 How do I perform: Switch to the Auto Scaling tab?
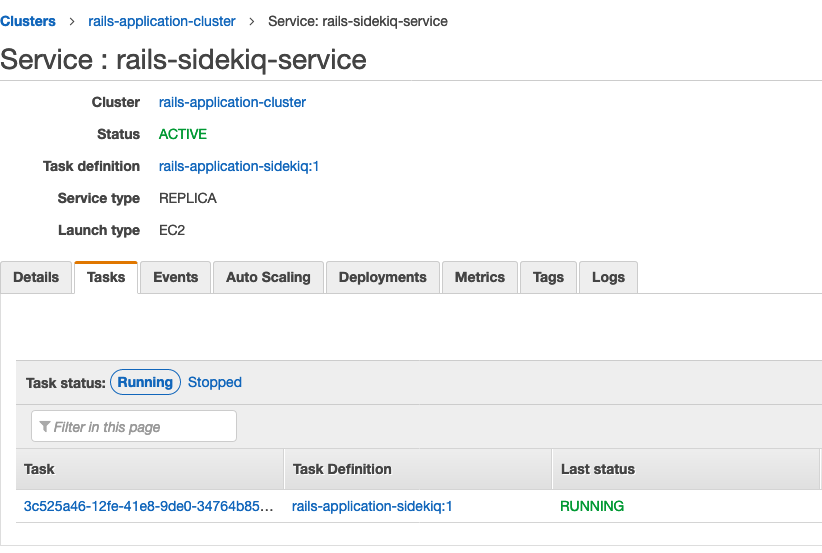click(x=268, y=277)
